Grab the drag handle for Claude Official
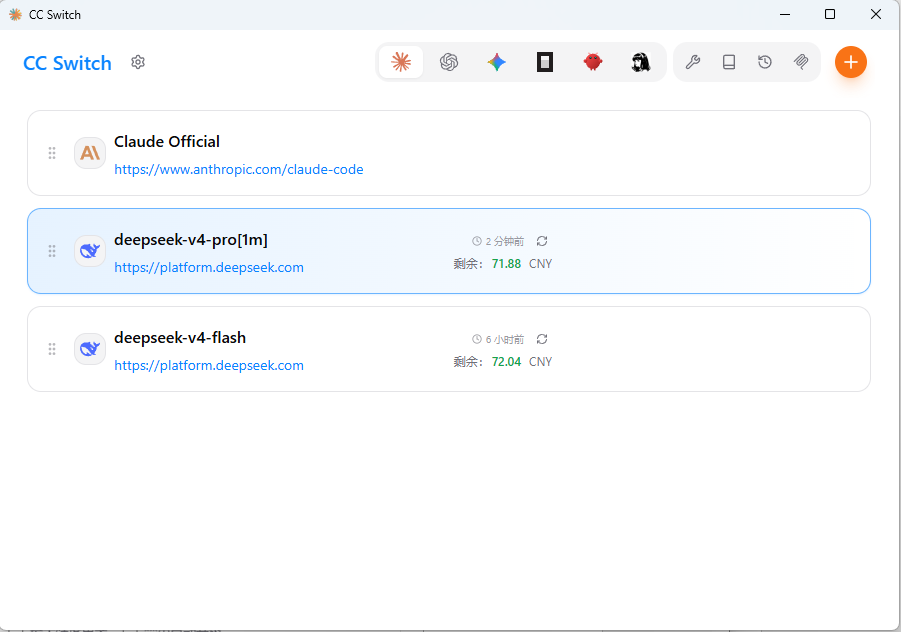 coord(52,153)
